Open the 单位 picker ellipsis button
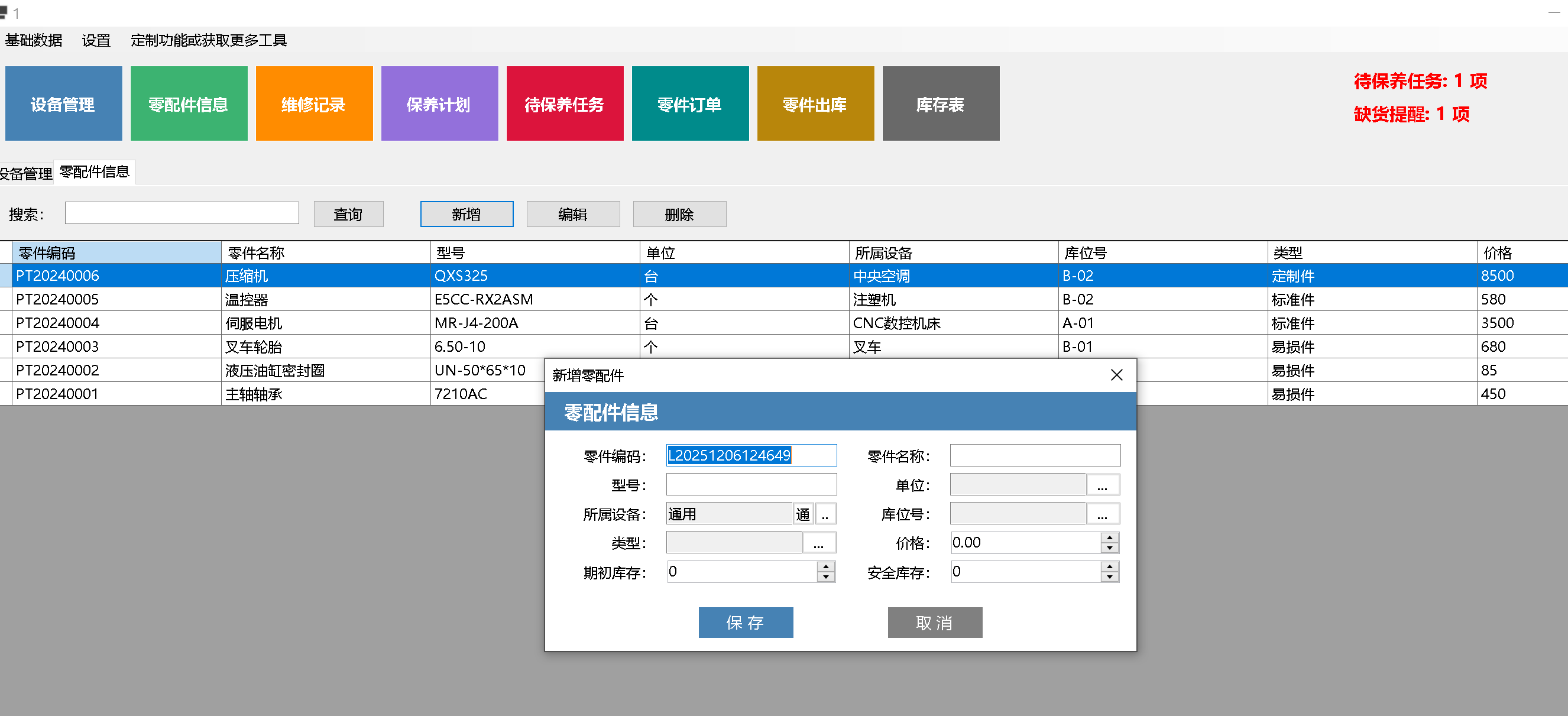 [x=1102, y=485]
